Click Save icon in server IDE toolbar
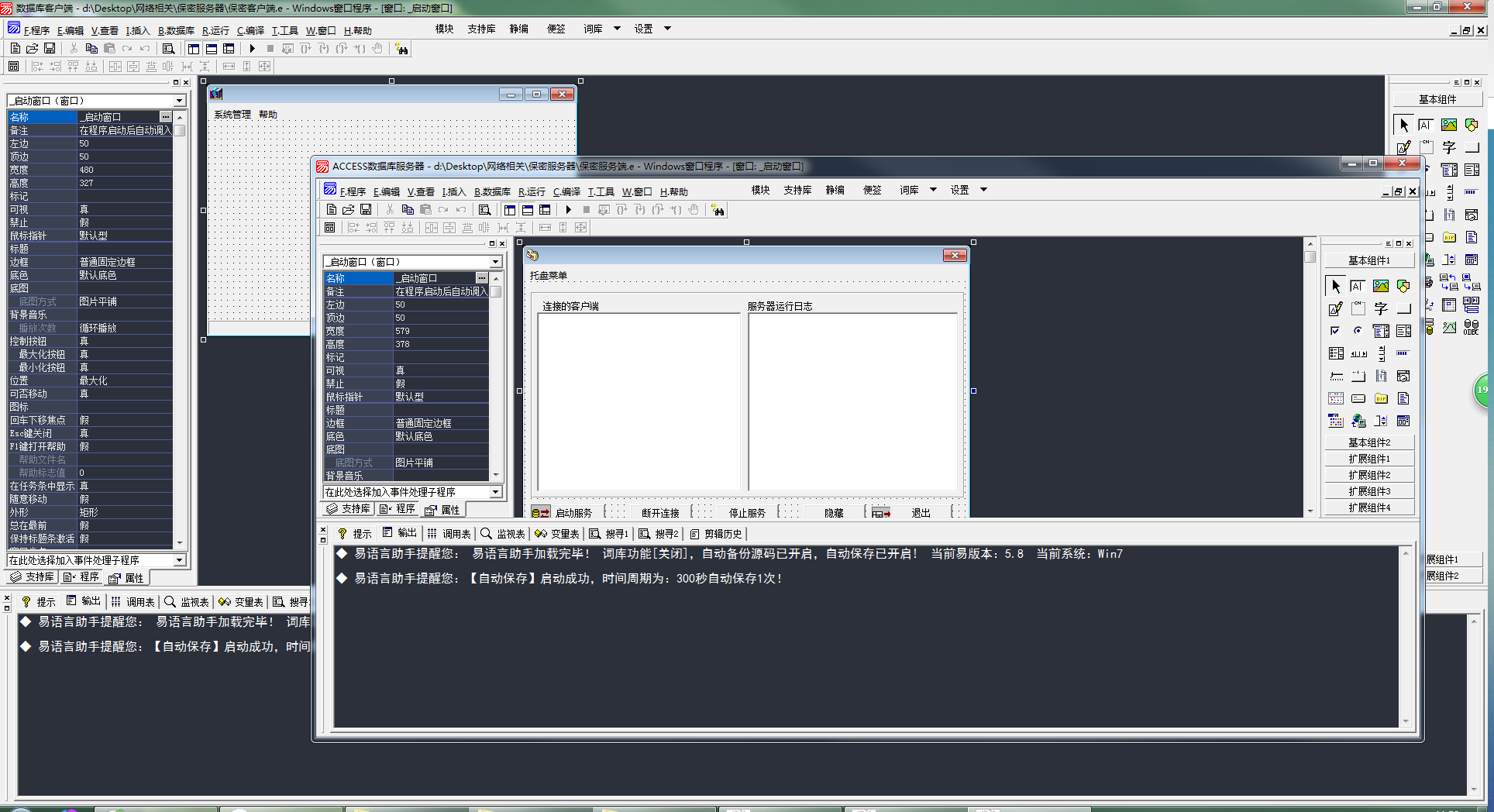 [x=366, y=210]
